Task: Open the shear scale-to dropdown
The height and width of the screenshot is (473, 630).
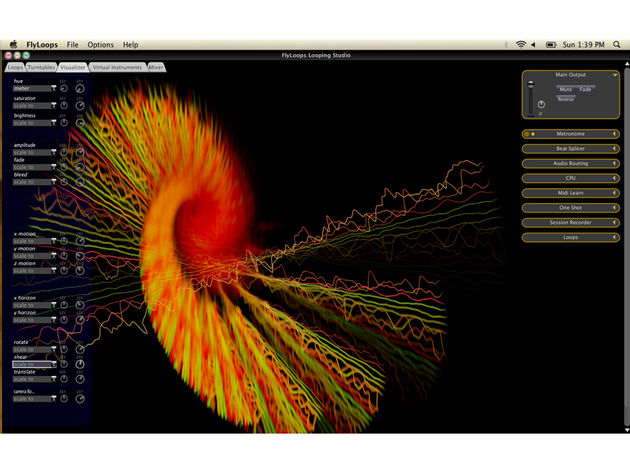Action: (35, 364)
